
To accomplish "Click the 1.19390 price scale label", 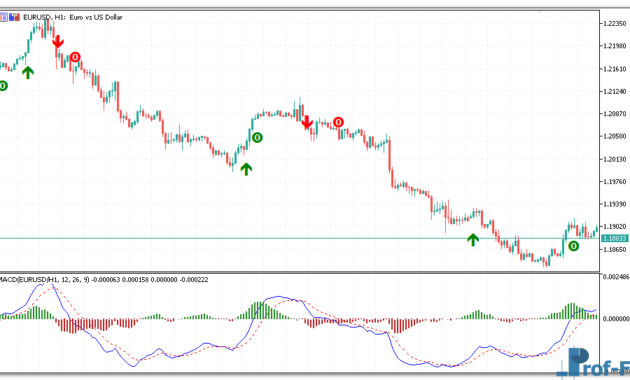I will [x=615, y=204].
